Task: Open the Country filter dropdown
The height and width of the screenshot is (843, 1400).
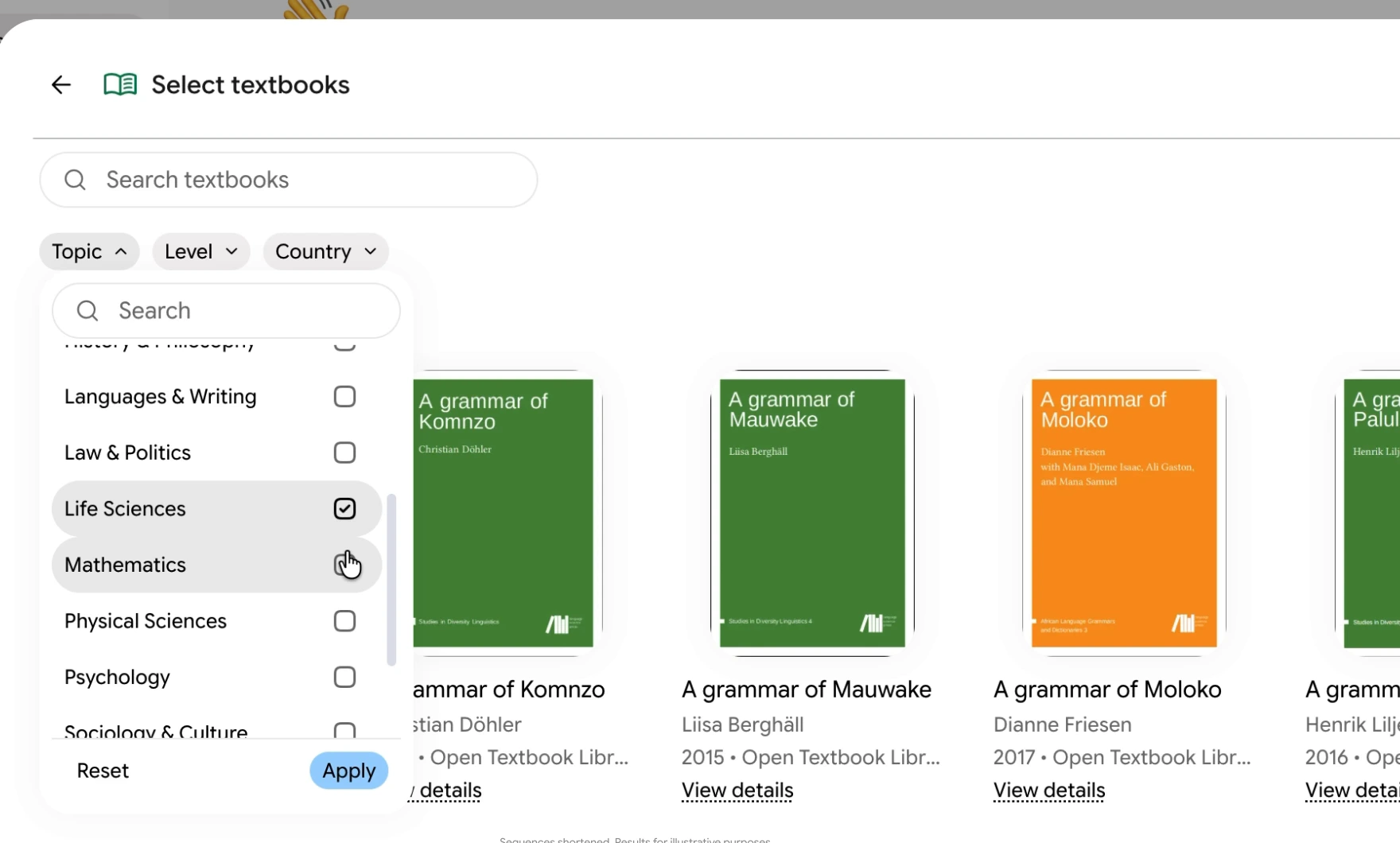Action: tap(325, 251)
